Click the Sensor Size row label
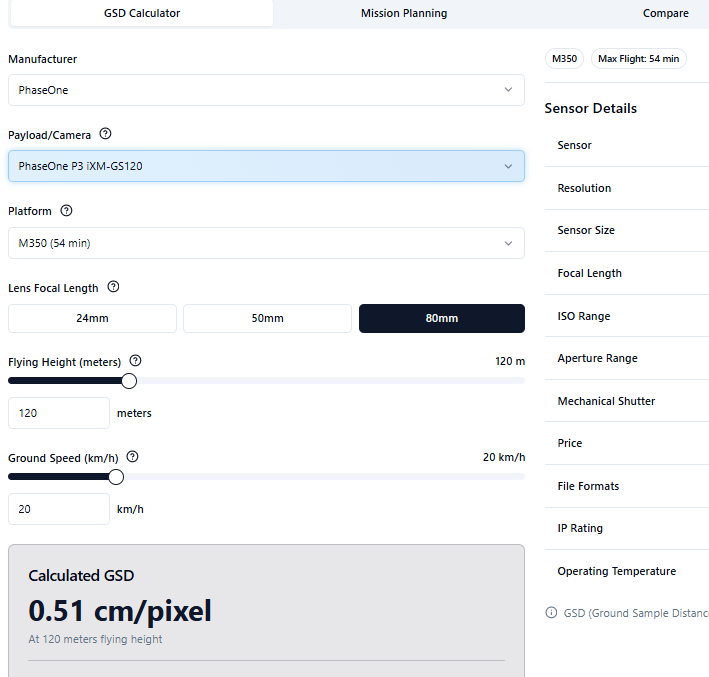The height and width of the screenshot is (677, 709). tap(586, 230)
